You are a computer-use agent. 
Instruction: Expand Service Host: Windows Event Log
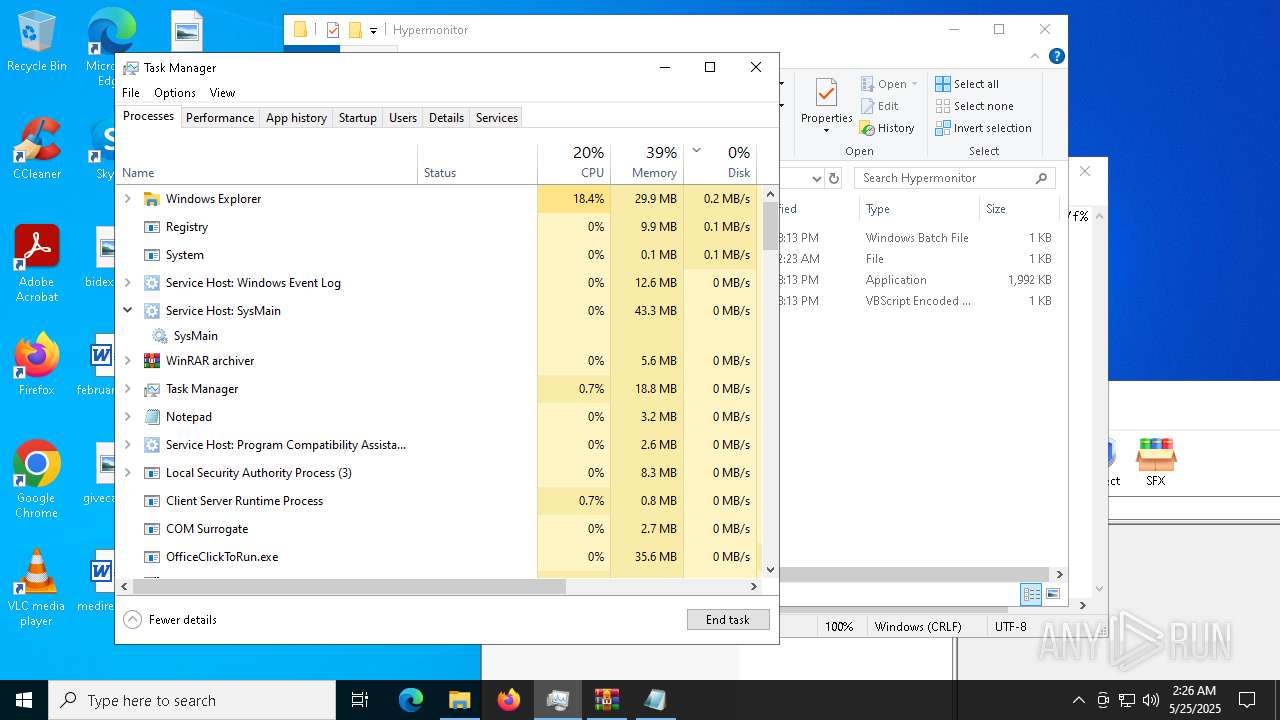click(127, 283)
